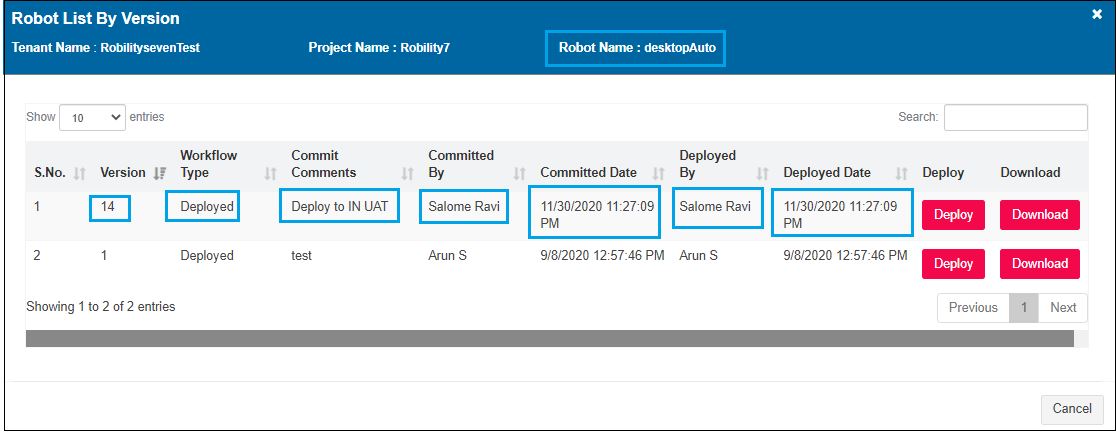
Task: Download version 1 committed by Arun S
Action: coord(1039,264)
